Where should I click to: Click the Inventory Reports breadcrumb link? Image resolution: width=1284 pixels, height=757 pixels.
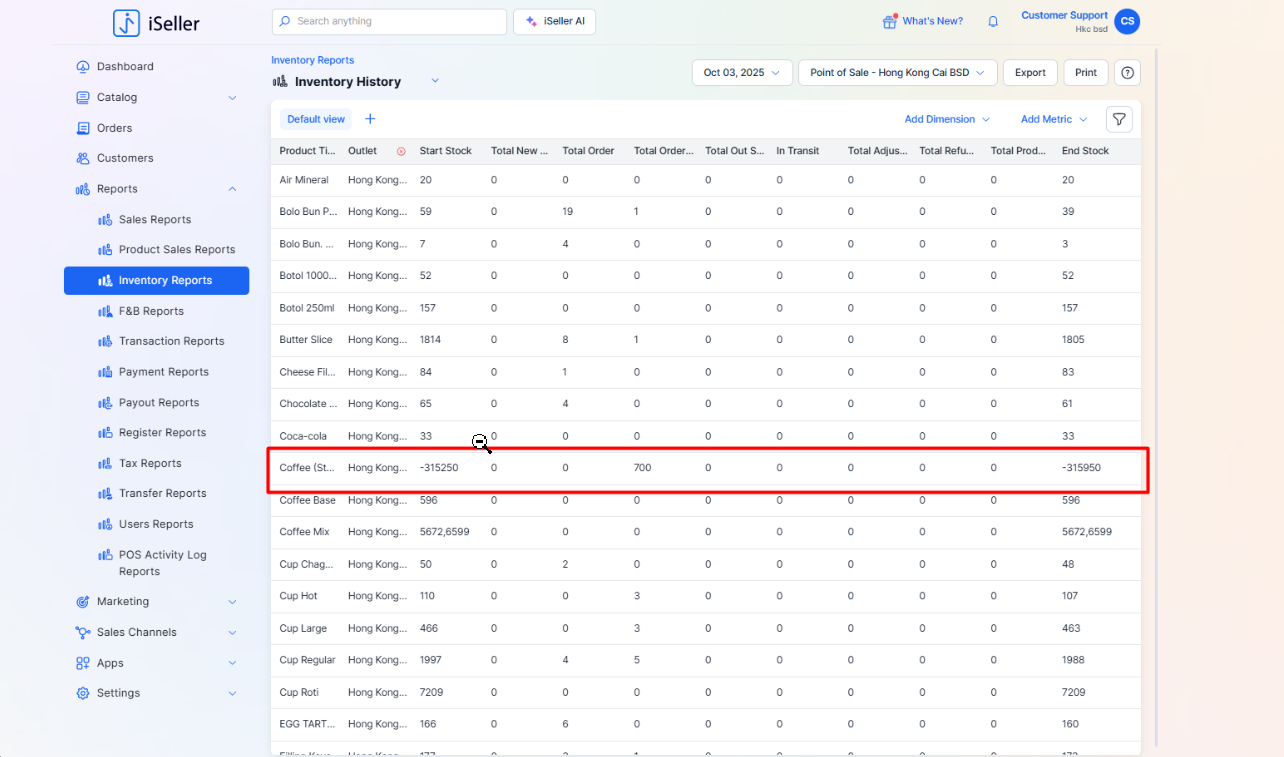click(x=312, y=60)
